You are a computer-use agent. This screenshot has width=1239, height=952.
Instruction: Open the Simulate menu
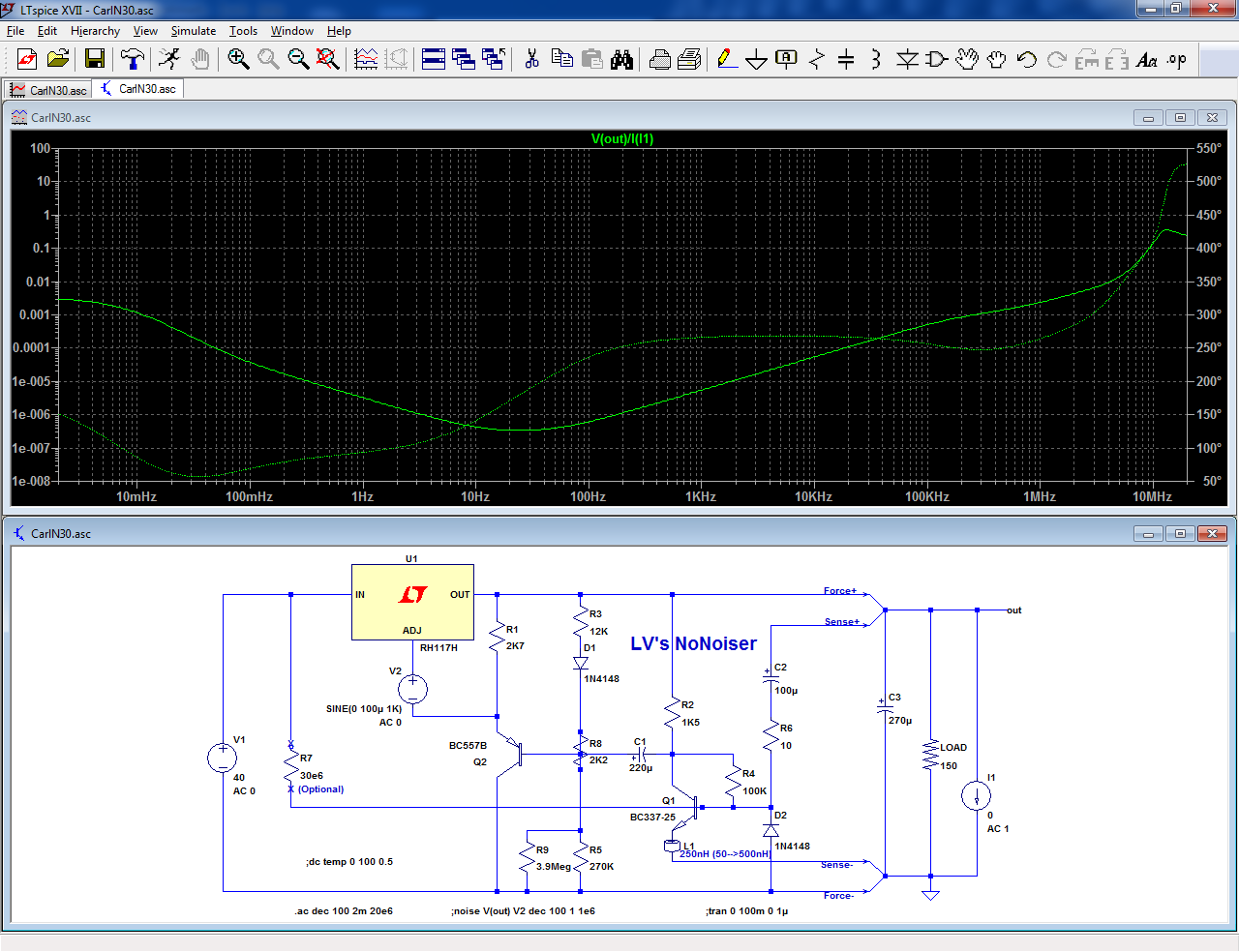pyautogui.click(x=194, y=31)
